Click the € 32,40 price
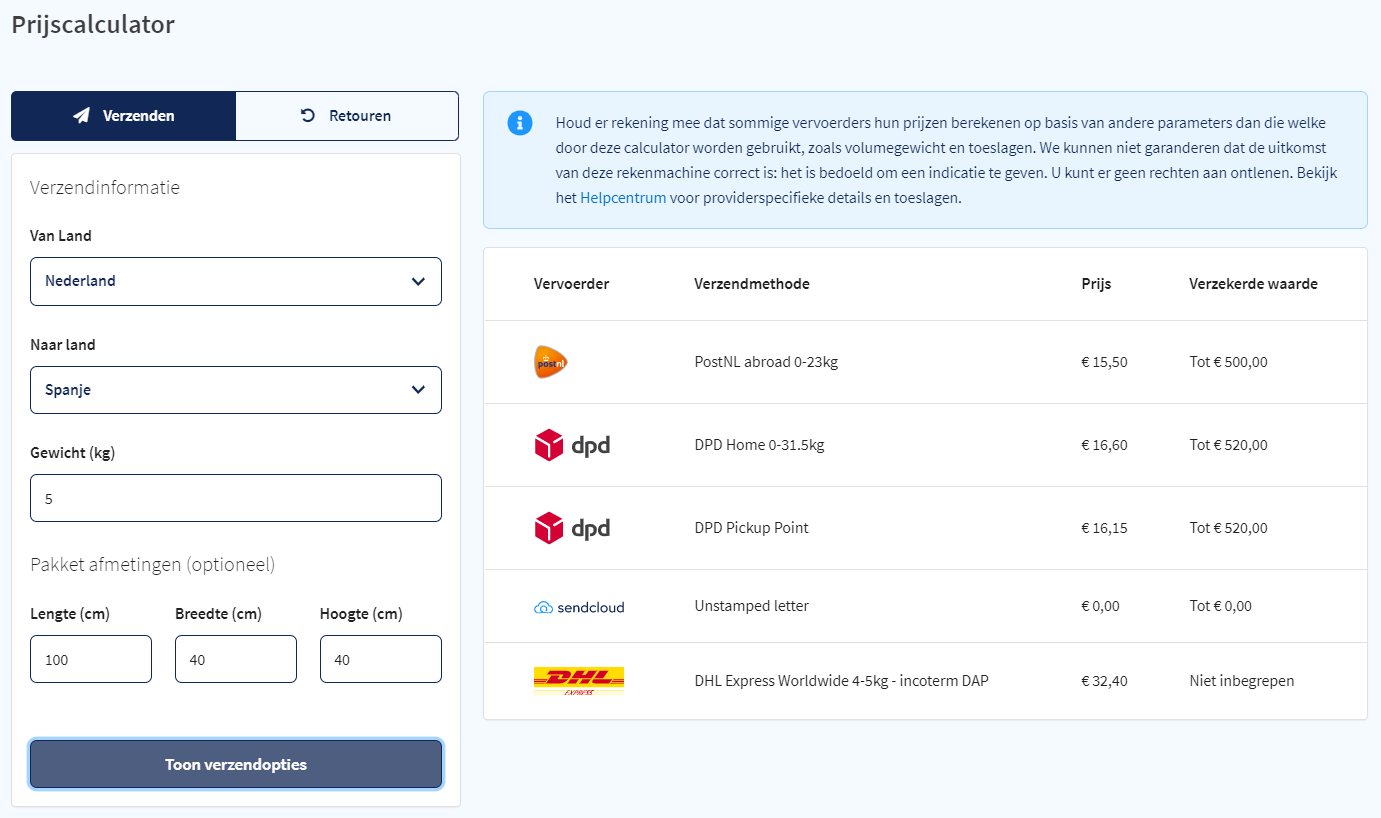 coord(1104,681)
